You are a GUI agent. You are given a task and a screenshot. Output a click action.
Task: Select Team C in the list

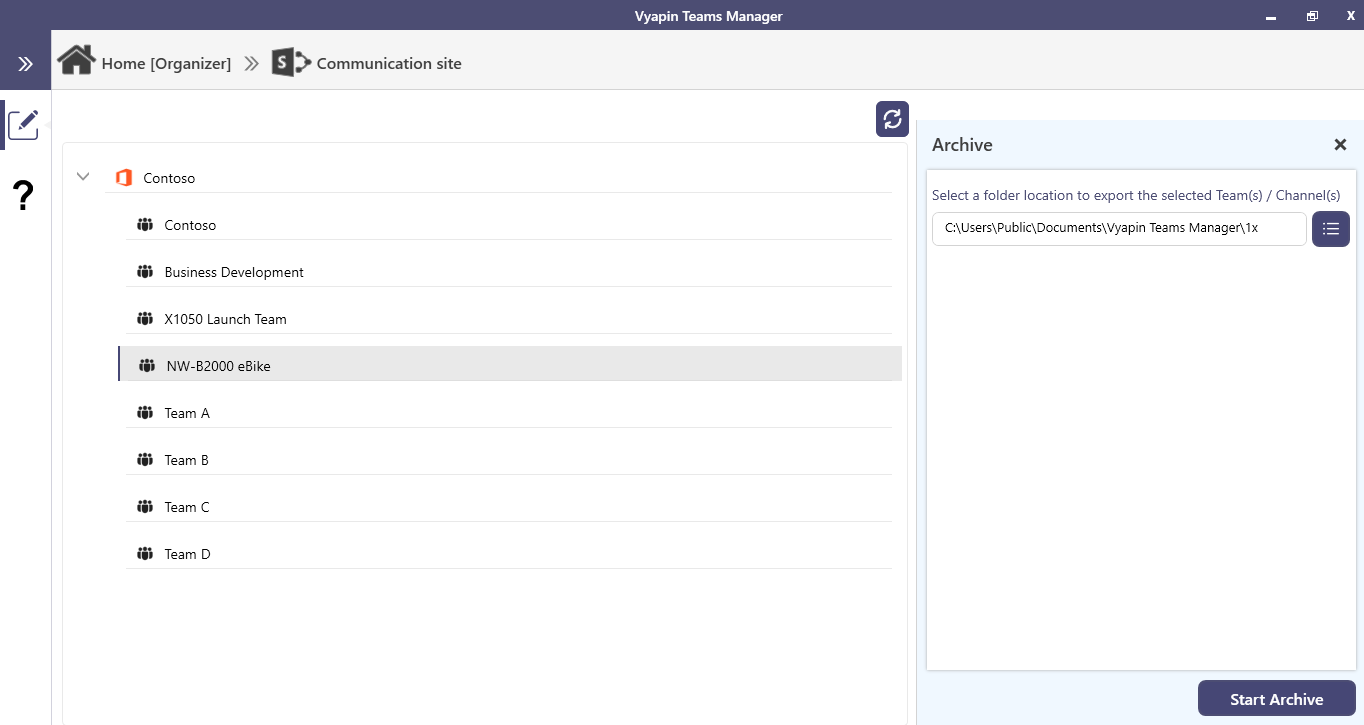508,507
